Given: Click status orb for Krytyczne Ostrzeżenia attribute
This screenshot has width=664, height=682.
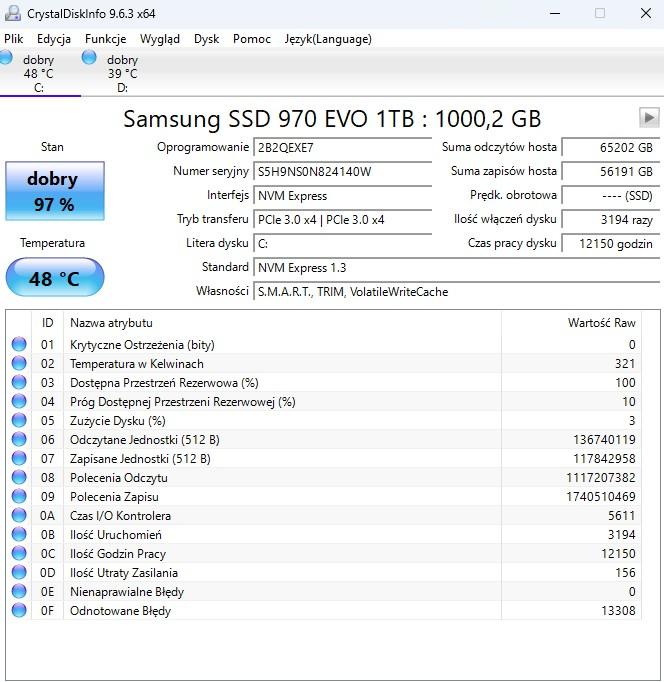Looking at the screenshot, I should (19, 345).
